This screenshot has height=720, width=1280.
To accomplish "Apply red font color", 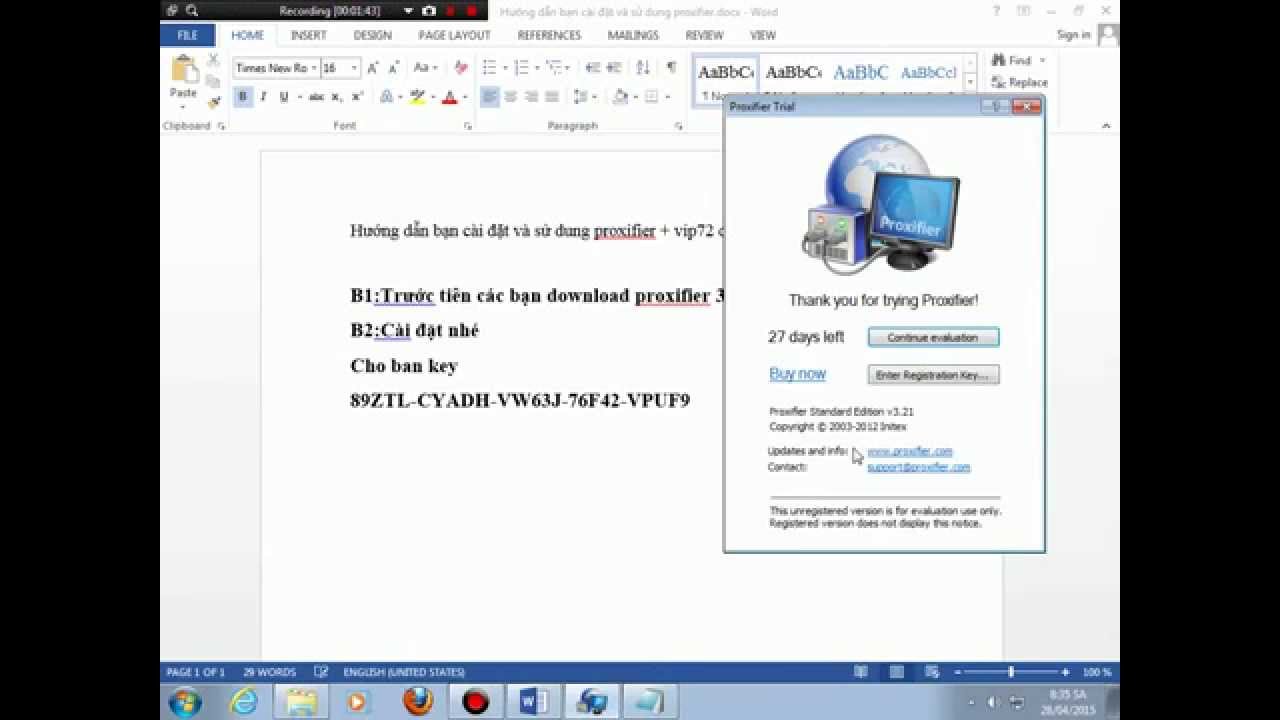I will click(x=449, y=97).
